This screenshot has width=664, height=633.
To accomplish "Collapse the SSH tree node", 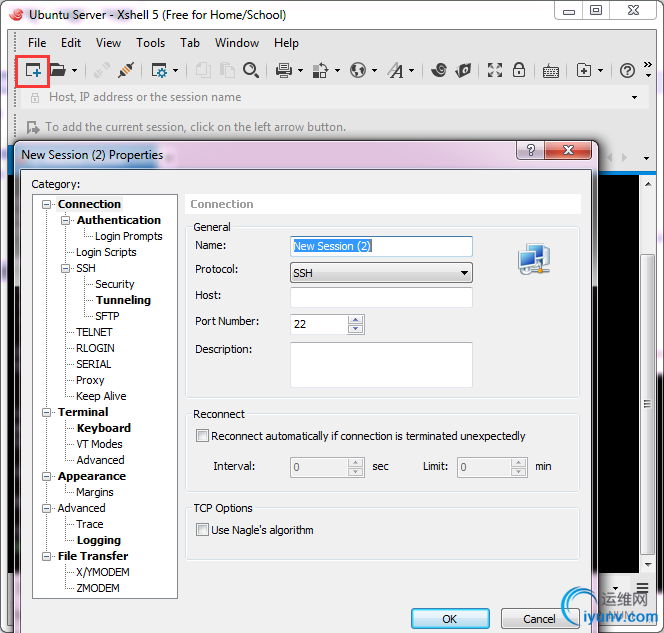I will [65, 268].
